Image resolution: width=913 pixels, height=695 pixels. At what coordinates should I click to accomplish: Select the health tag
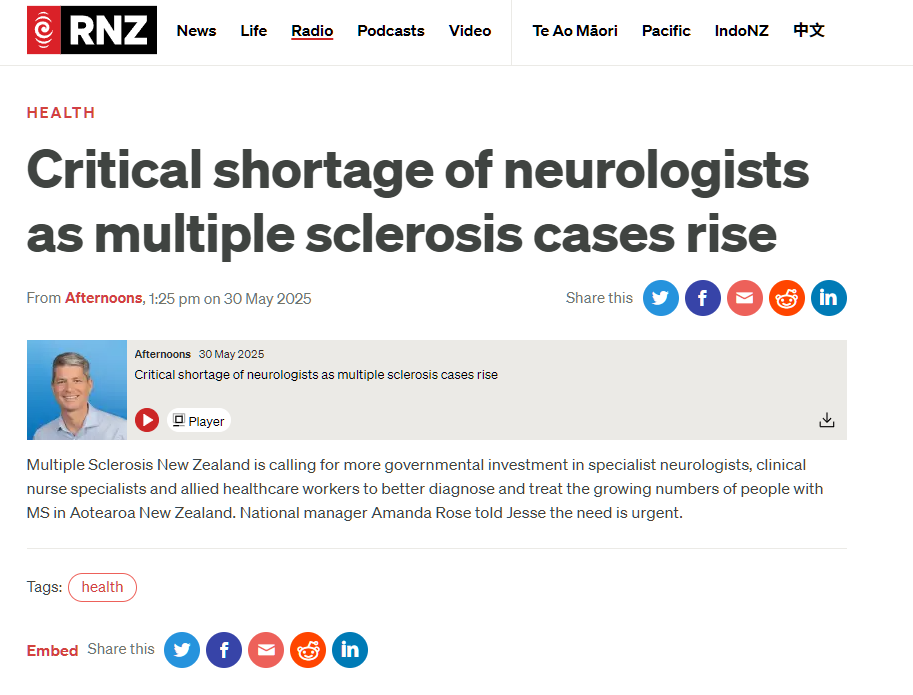pos(102,587)
